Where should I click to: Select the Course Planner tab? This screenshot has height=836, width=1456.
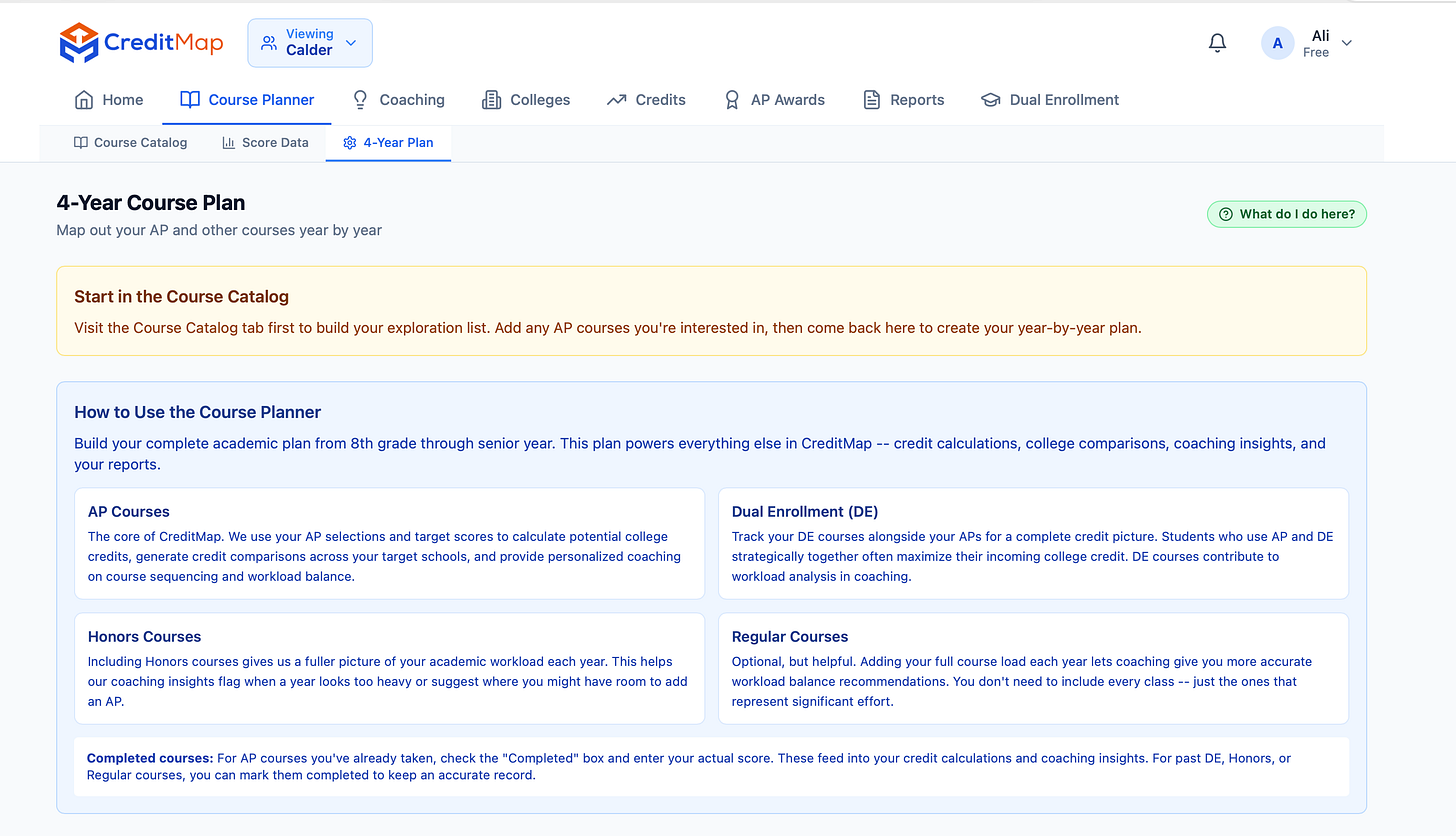click(x=247, y=100)
